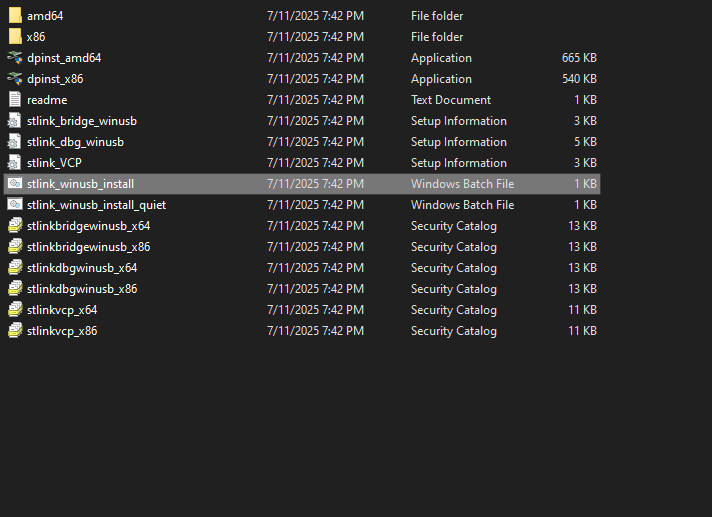Select the stlinkbridgewinusb_x86 file name
Viewport: 712px width, 517px height.
click(88, 247)
